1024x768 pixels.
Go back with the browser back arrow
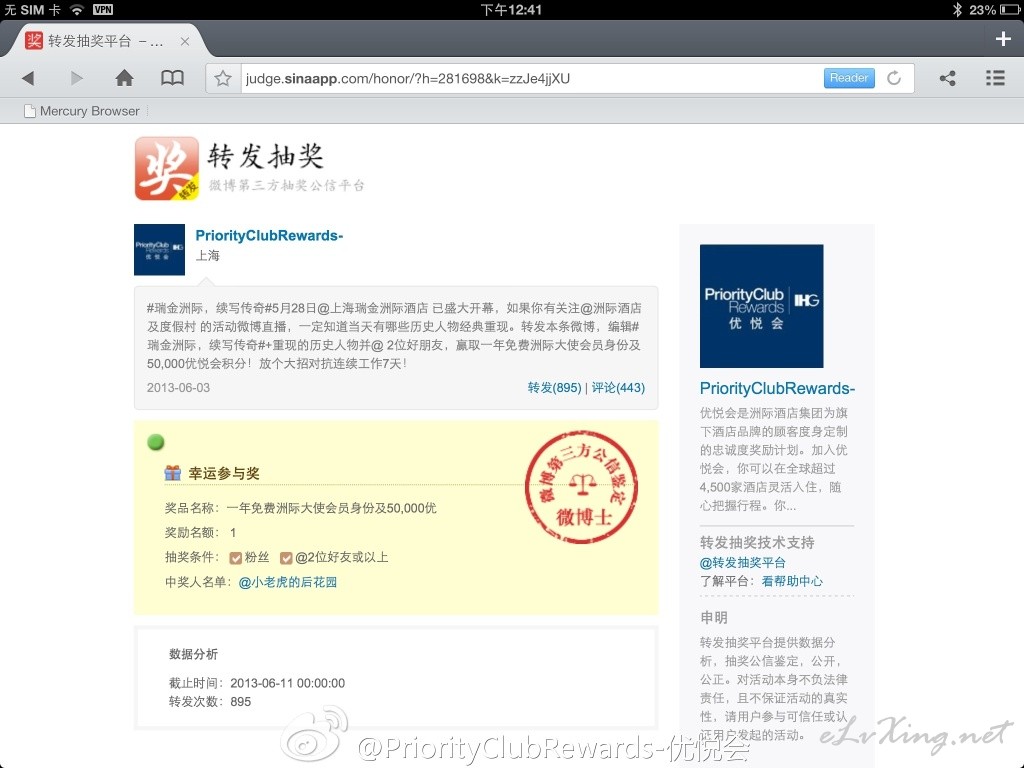pyautogui.click(x=27, y=78)
